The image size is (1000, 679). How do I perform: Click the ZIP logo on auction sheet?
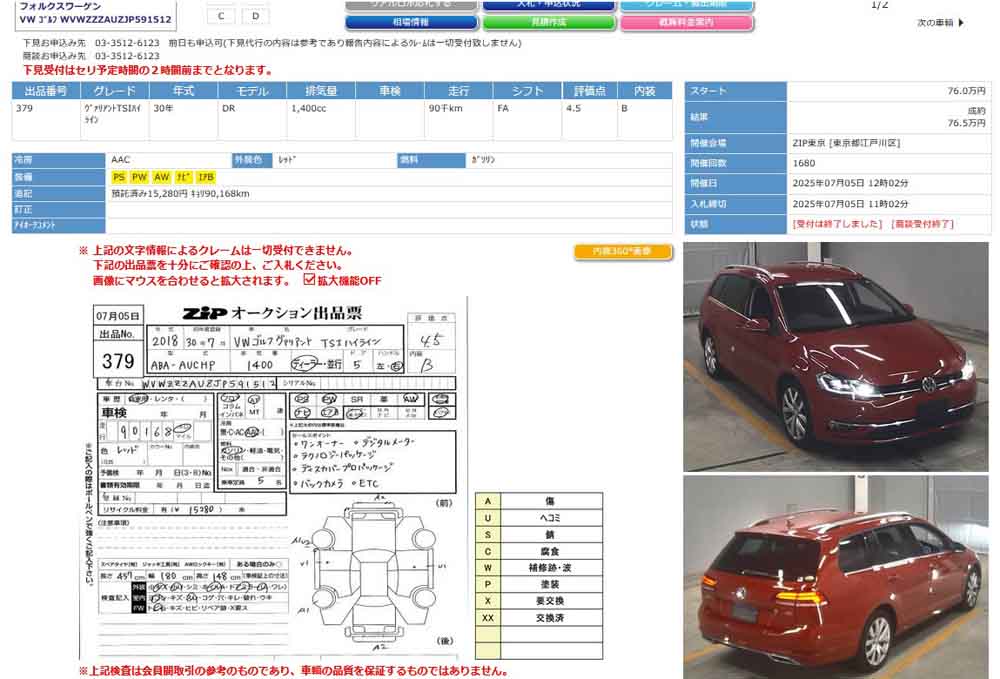[203, 313]
